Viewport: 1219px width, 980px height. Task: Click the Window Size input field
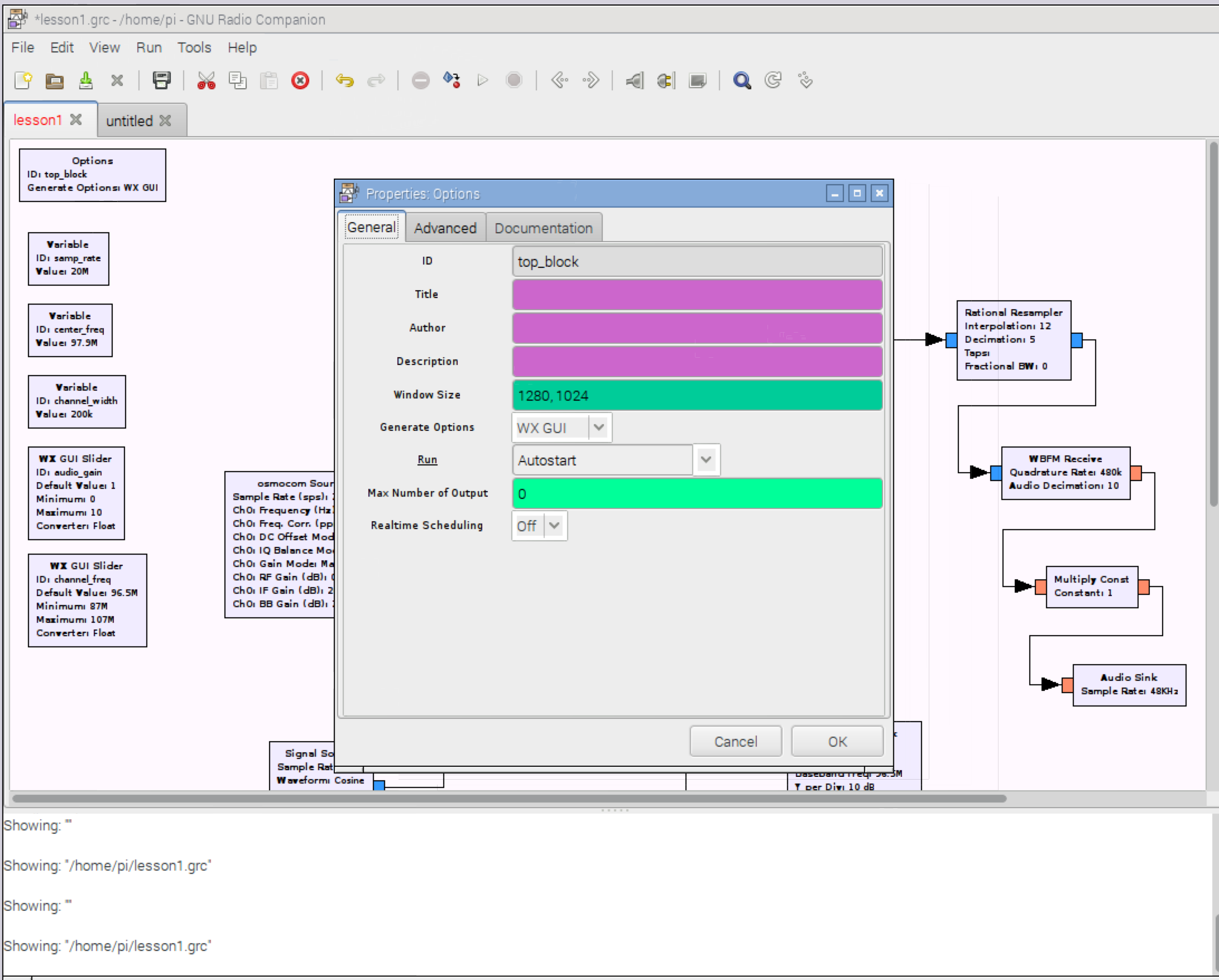695,395
